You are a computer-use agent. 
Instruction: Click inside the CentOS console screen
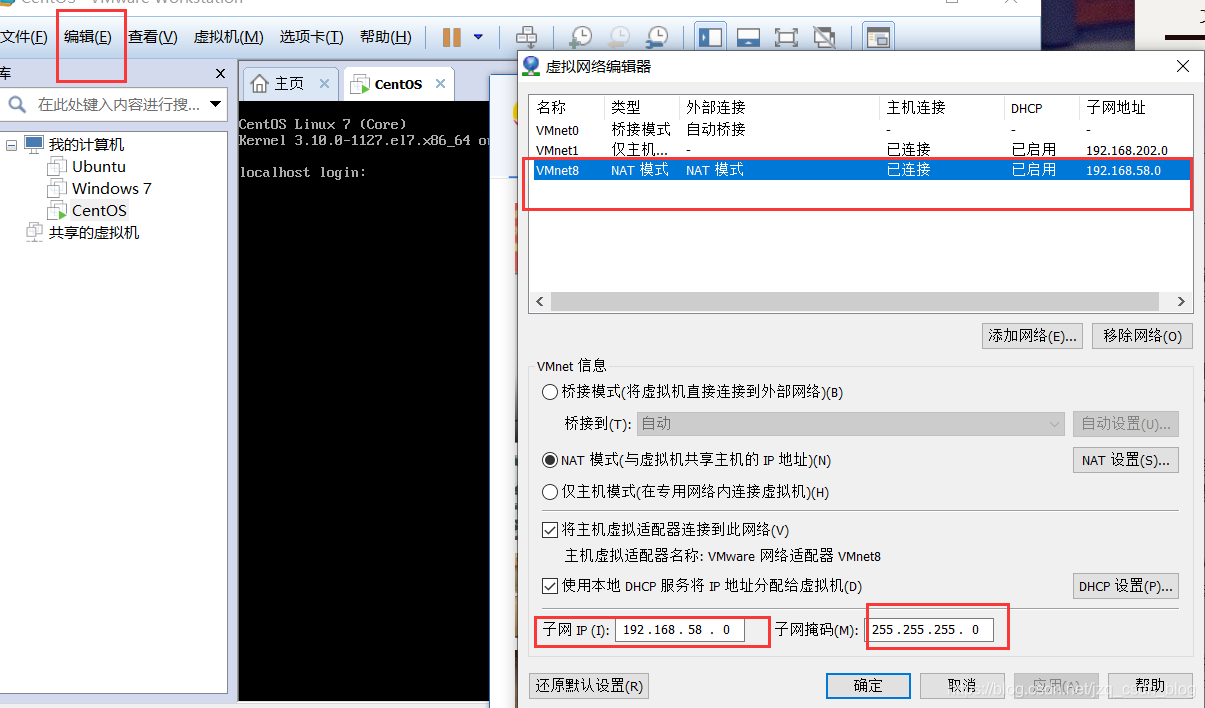pyautogui.click(x=365, y=400)
